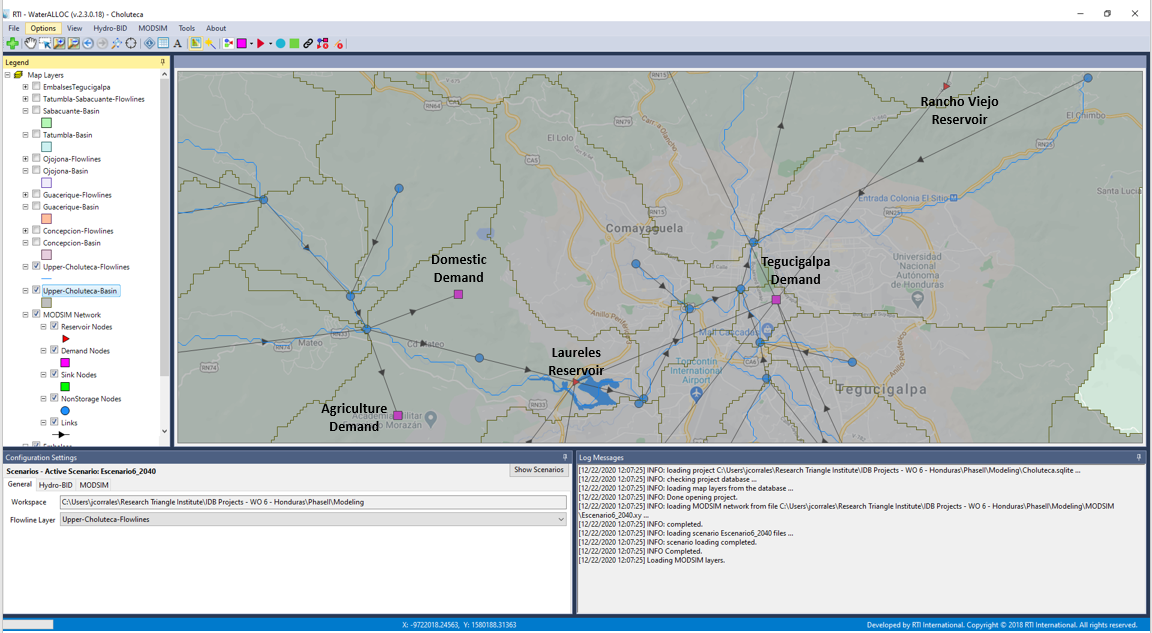This screenshot has height=633, width=1152.
Task: Enable the EmbalsesTegucigalpa layer checkbox
Action: (36, 87)
